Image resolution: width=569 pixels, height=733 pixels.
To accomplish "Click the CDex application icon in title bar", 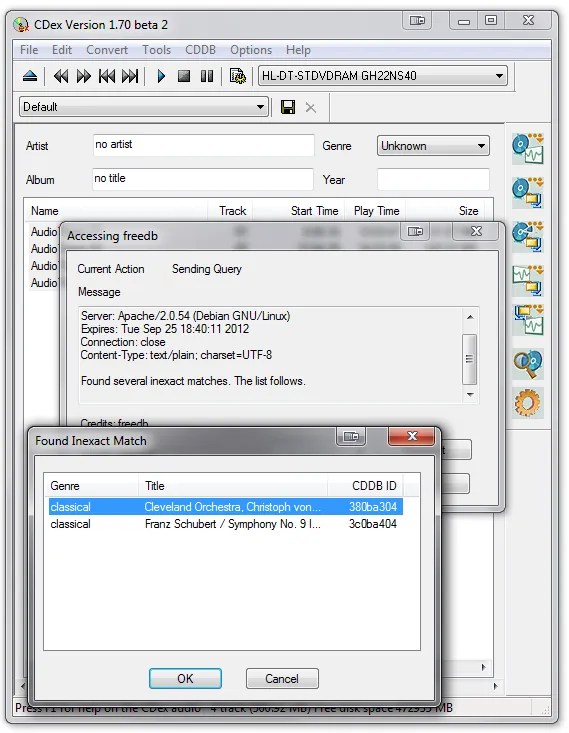I will [21, 24].
